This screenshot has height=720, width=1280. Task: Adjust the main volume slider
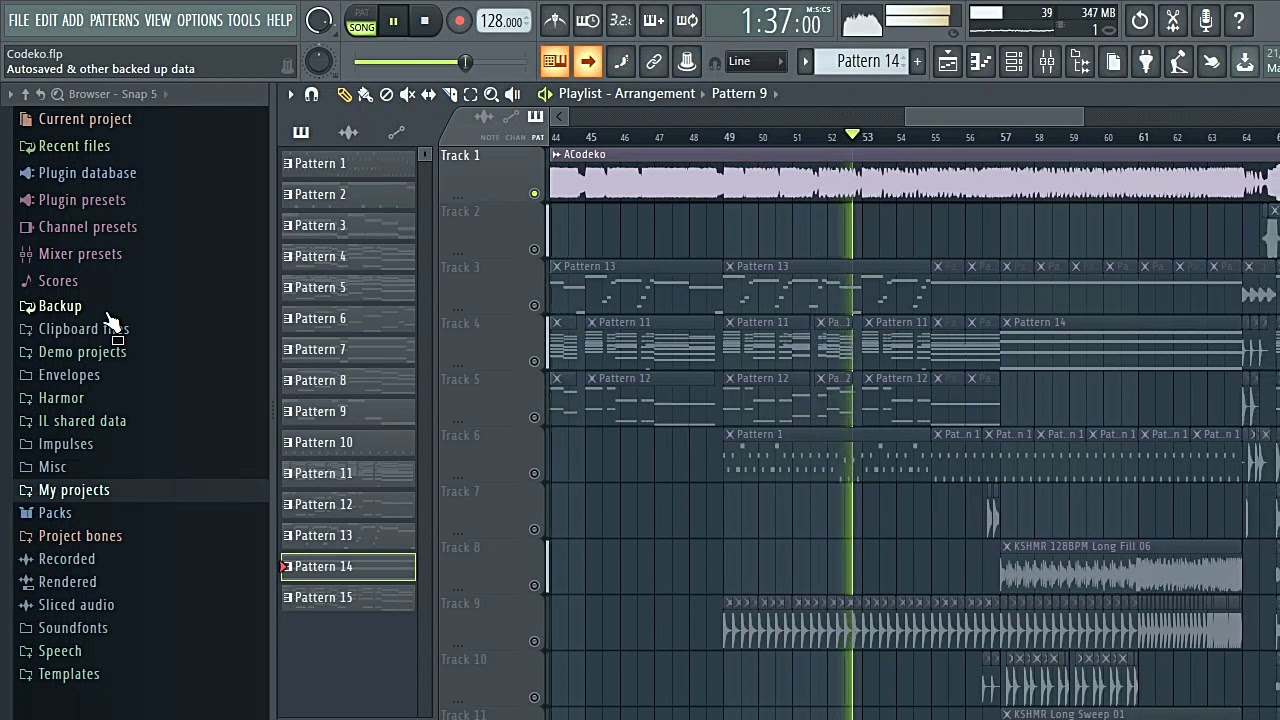pyautogui.click(x=440, y=62)
